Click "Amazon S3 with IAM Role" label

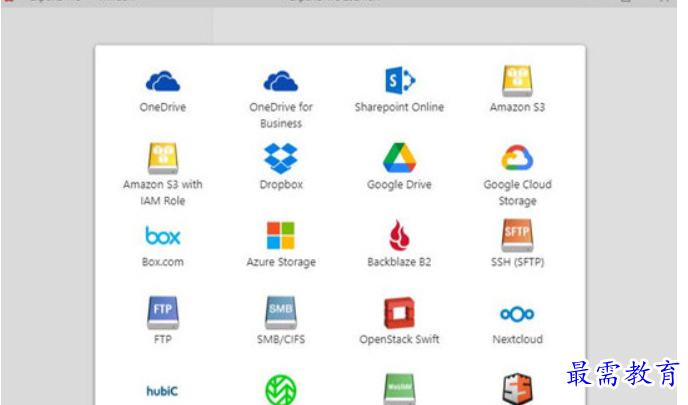[x=163, y=193]
